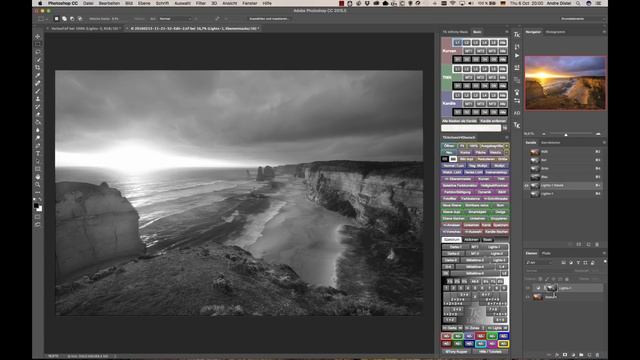Screen dimensions: 640x360
Task: Click the New selection icon in options bar
Action: [56, 19]
